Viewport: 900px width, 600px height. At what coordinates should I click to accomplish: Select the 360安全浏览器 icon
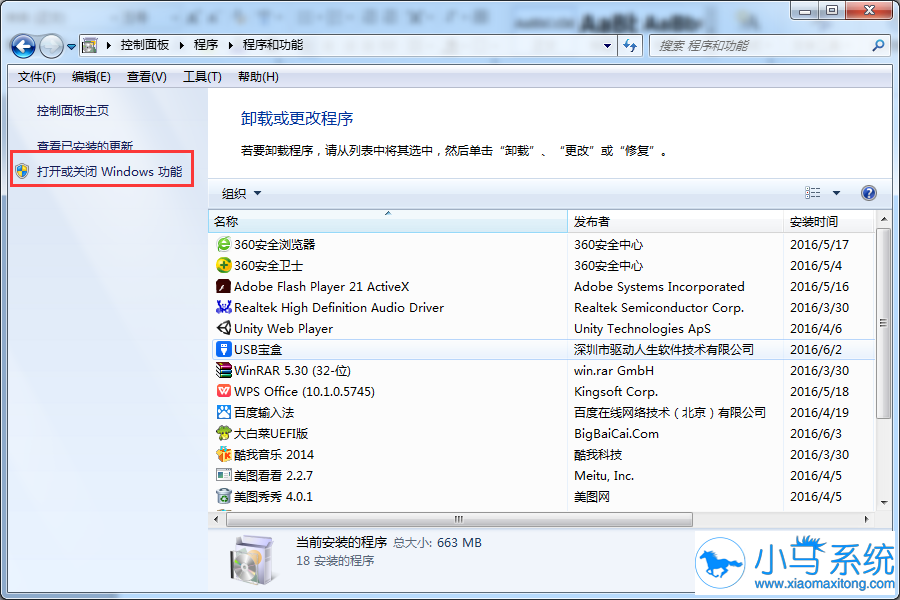point(223,244)
